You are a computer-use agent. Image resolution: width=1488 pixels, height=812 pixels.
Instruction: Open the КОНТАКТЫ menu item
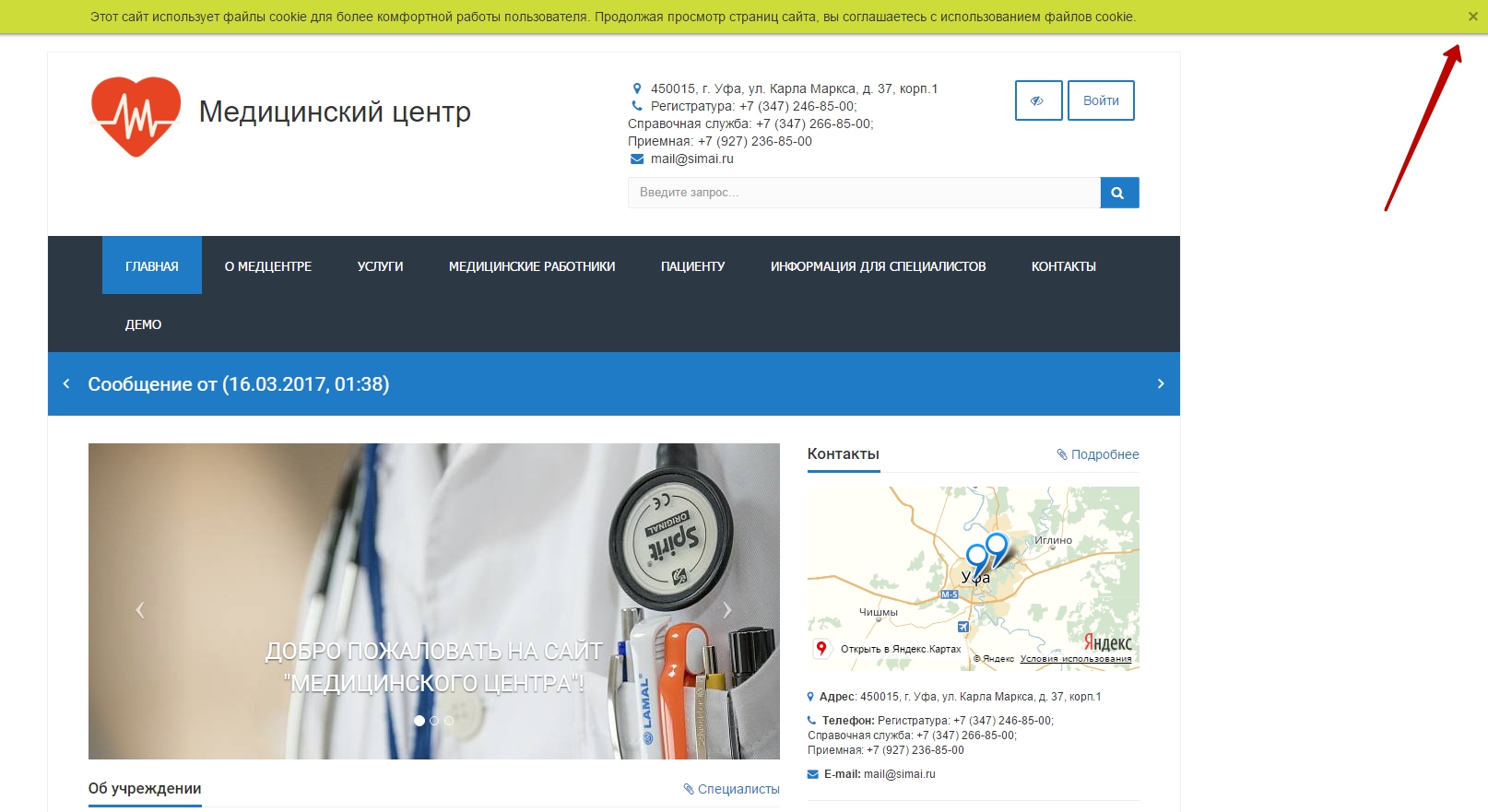[x=1063, y=266]
